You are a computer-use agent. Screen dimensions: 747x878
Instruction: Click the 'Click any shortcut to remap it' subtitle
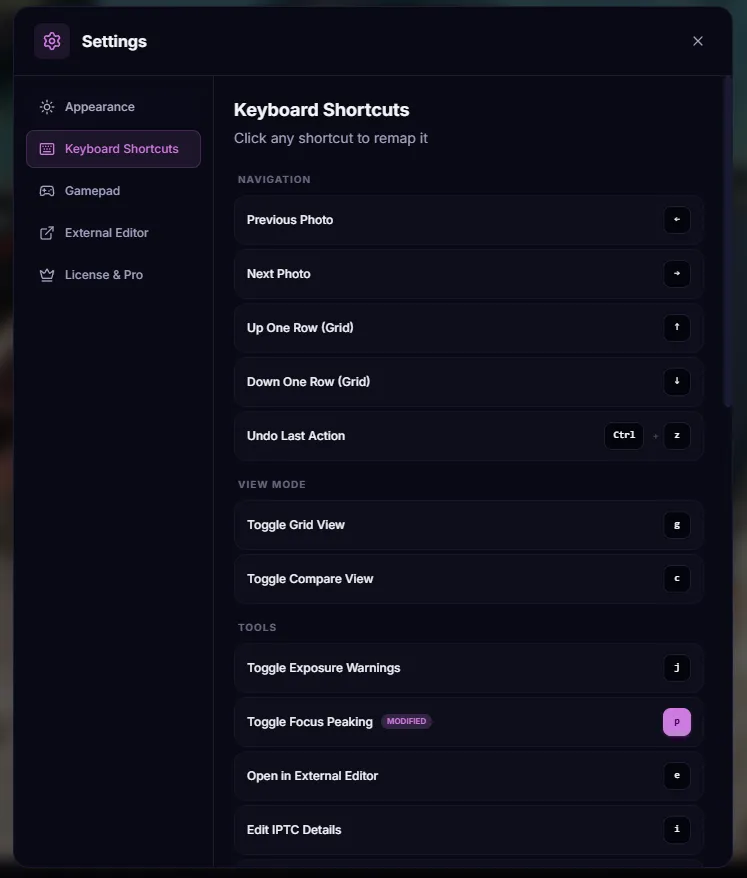[330, 138]
